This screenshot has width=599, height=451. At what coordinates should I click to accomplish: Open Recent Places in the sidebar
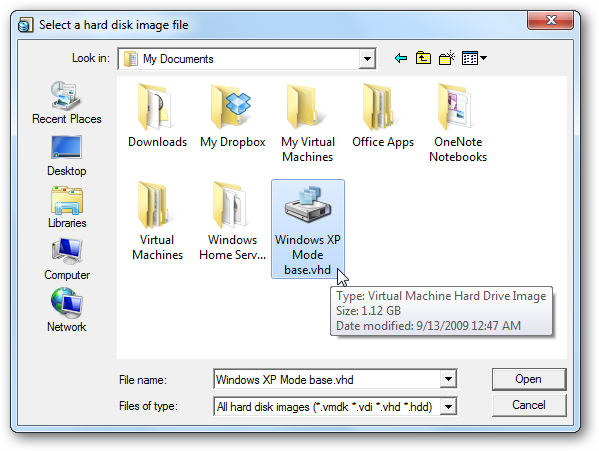[x=66, y=102]
